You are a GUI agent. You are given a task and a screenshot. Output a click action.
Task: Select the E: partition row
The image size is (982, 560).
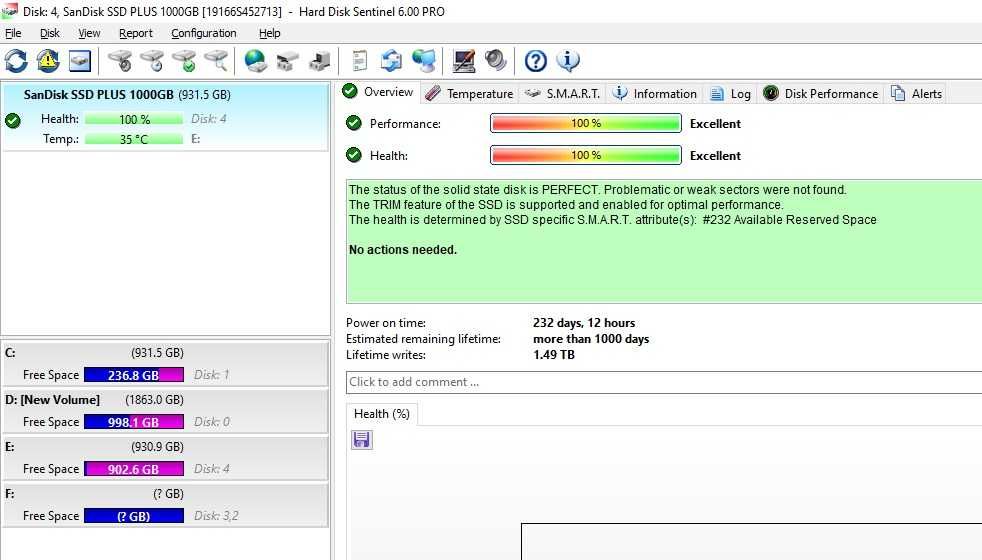coord(165,458)
